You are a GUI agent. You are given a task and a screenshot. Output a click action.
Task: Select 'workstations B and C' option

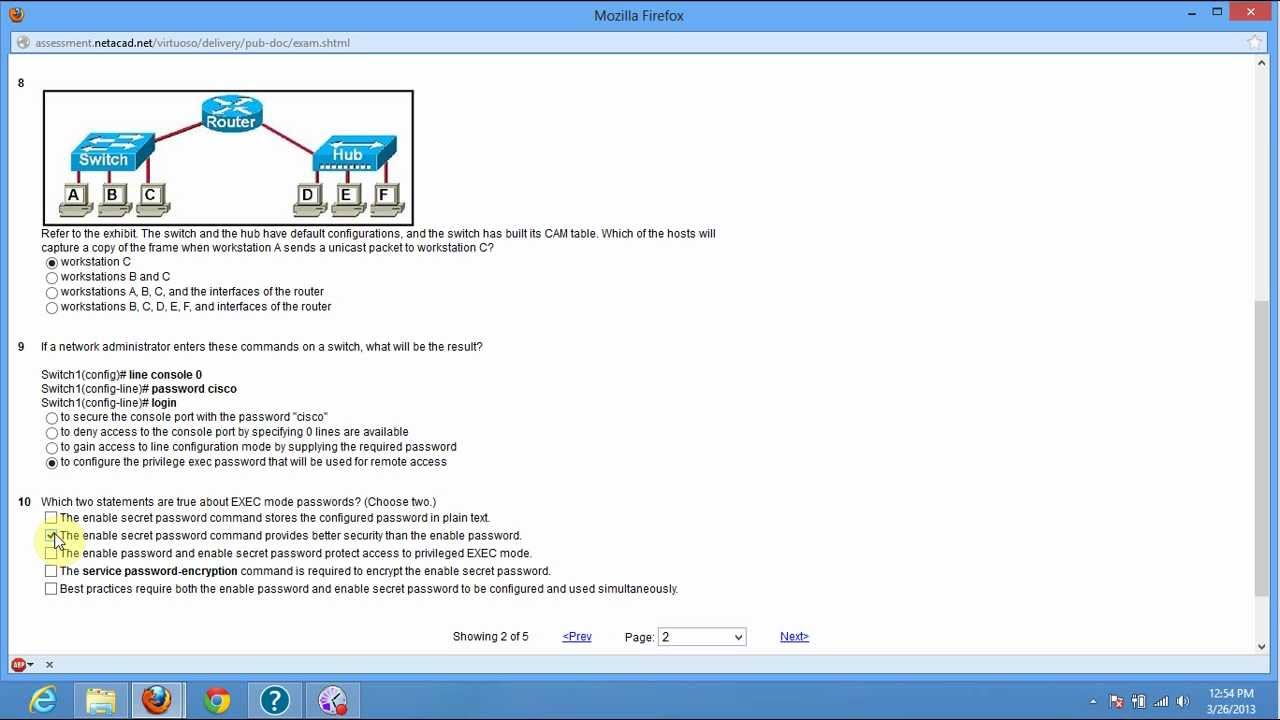[52, 278]
